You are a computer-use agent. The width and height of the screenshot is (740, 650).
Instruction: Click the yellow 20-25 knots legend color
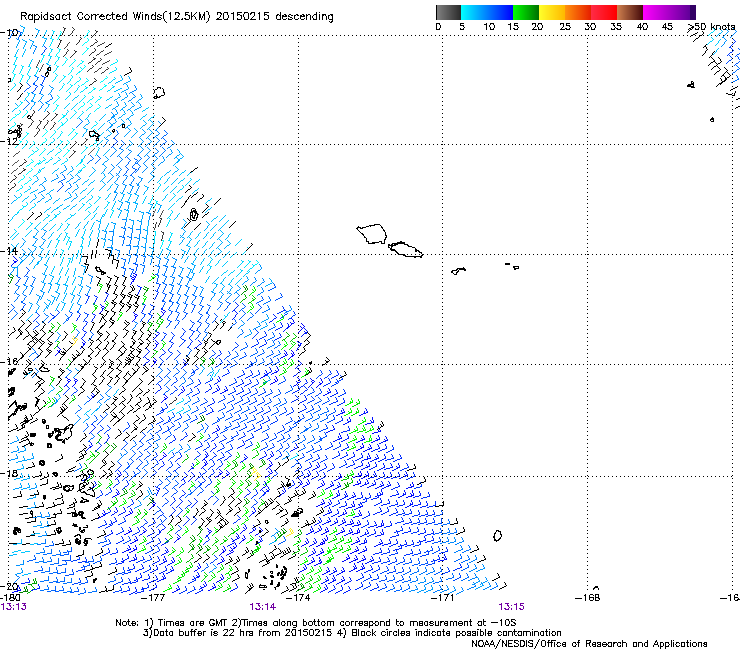tap(552, 12)
